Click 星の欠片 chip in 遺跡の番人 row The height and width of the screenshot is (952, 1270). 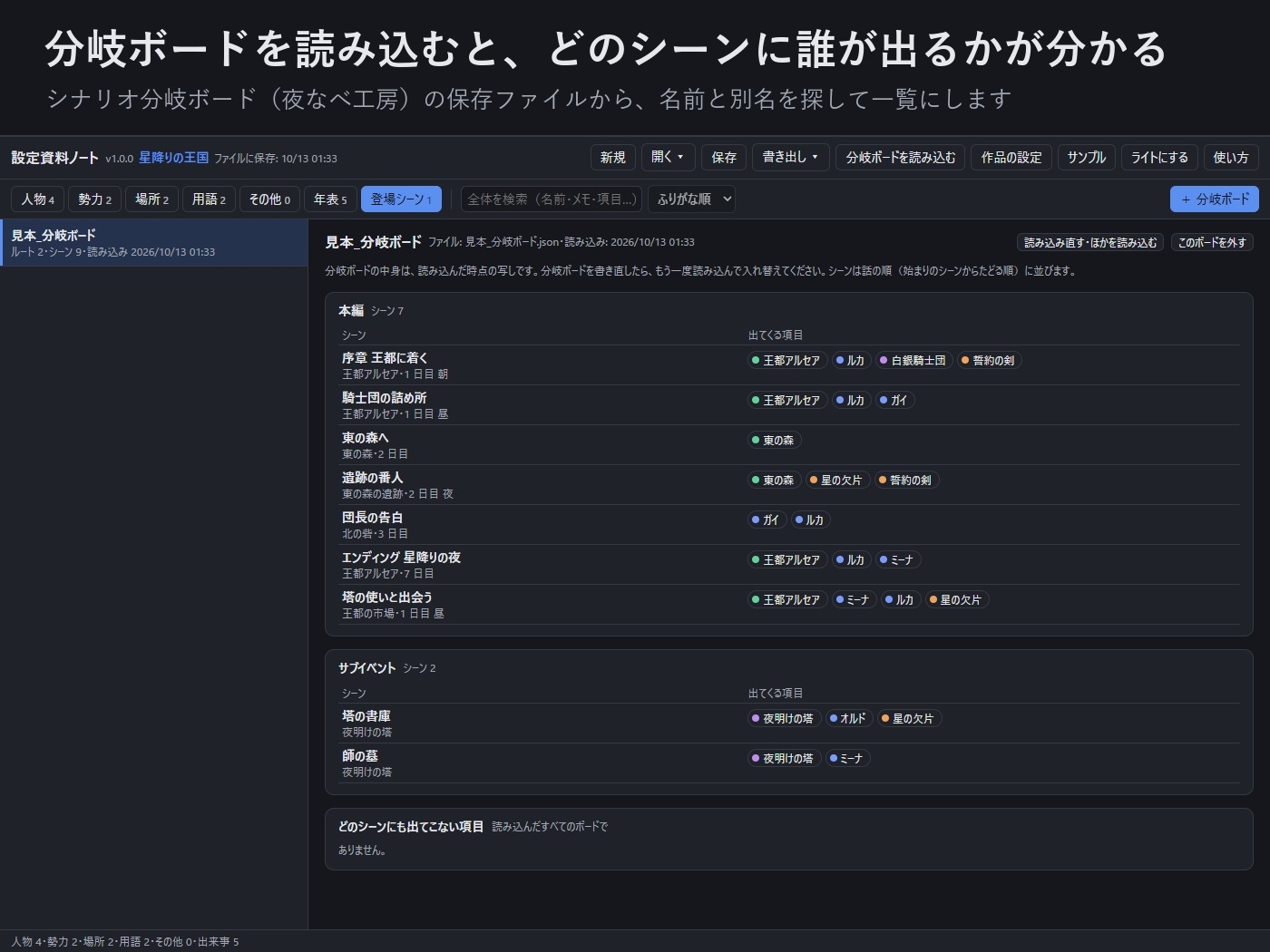coord(836,481)
